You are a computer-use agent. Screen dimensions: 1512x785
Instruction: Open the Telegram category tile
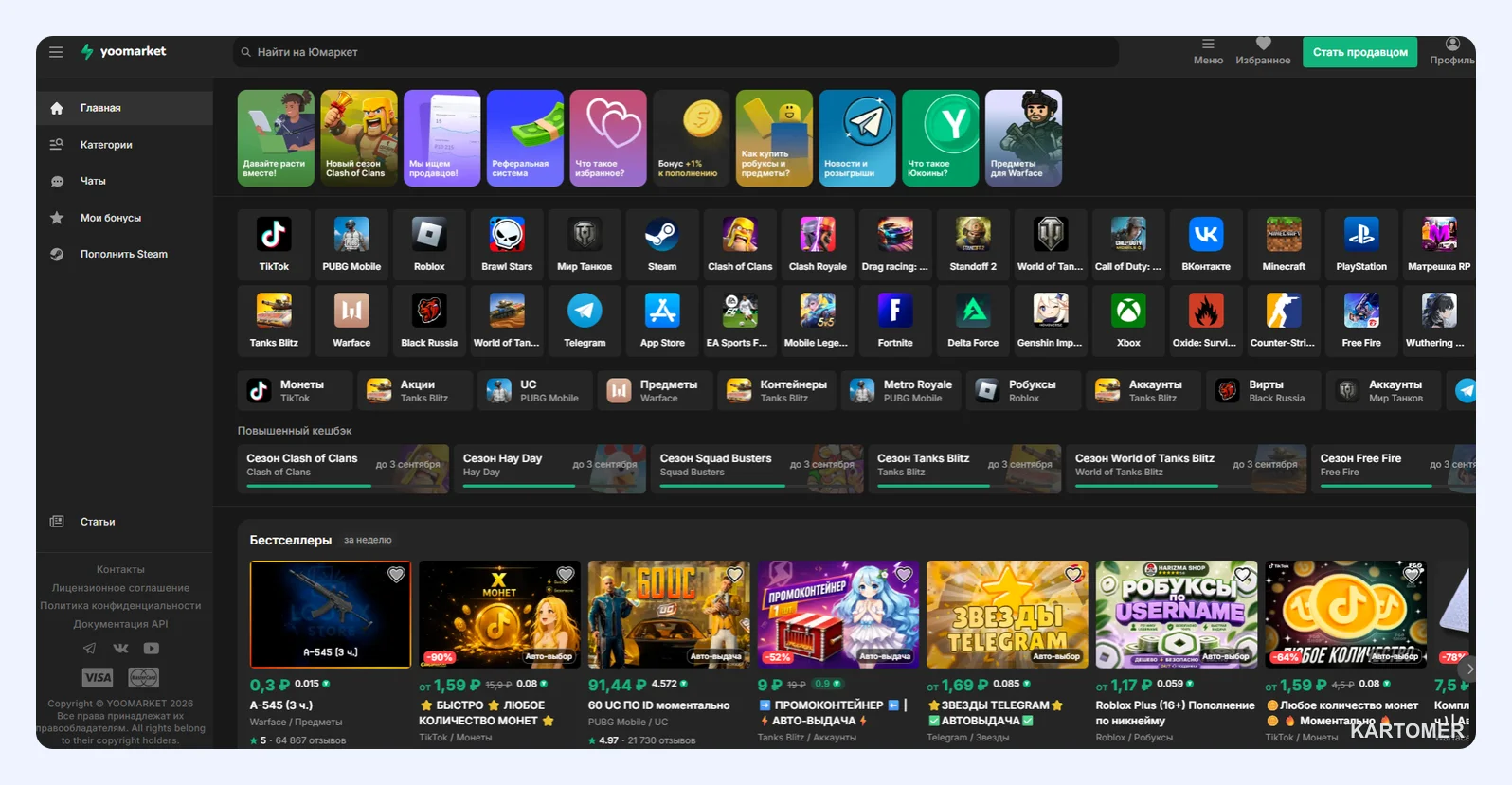585,320
